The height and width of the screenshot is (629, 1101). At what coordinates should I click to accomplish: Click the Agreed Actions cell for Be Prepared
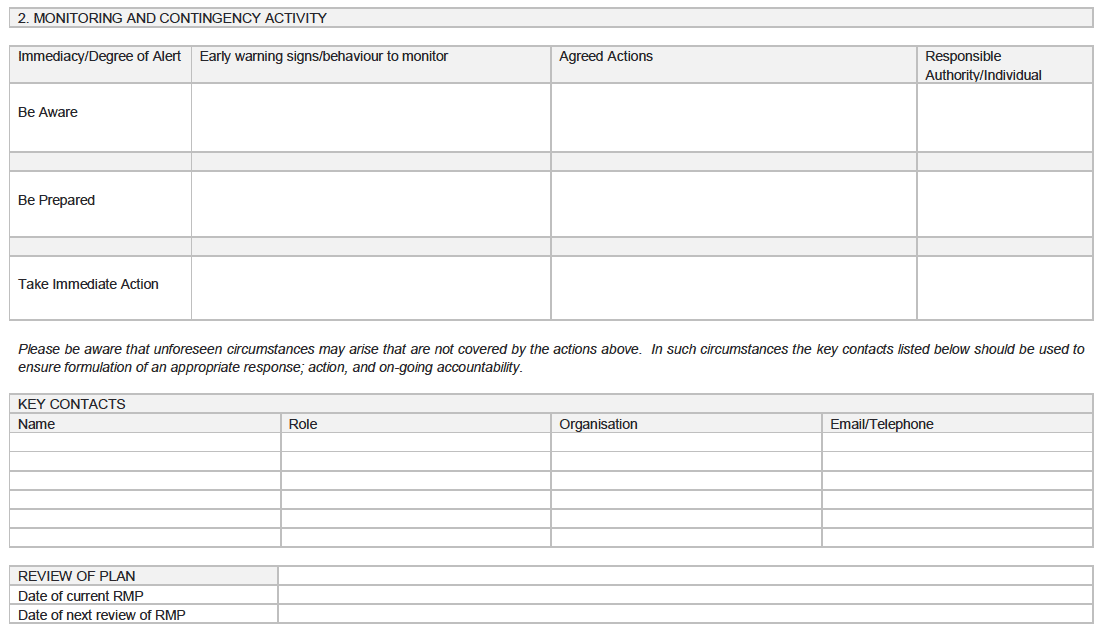click(x=734, y=204)
